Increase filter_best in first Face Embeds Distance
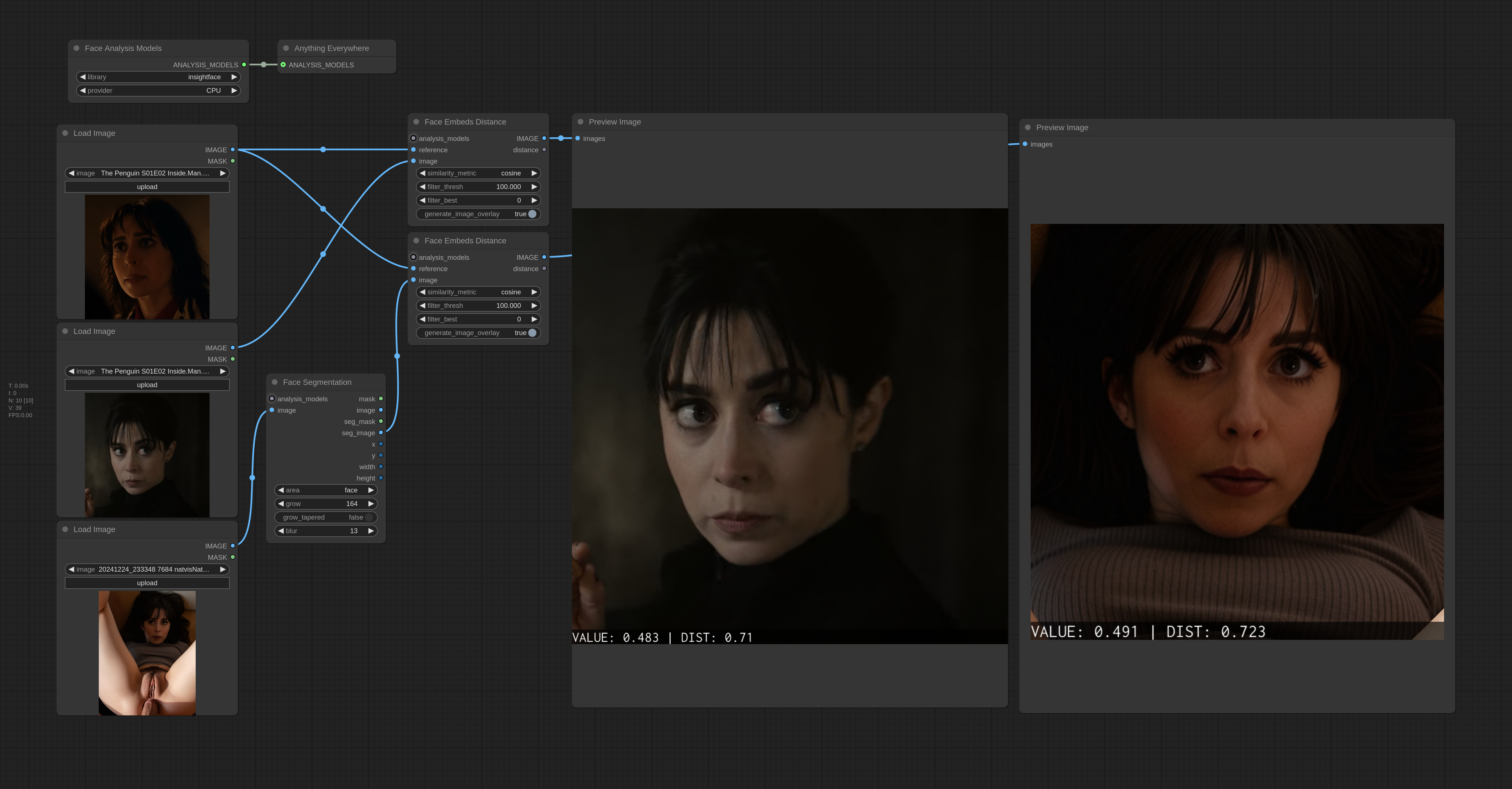1512x789 pixels. coord(534,200)
